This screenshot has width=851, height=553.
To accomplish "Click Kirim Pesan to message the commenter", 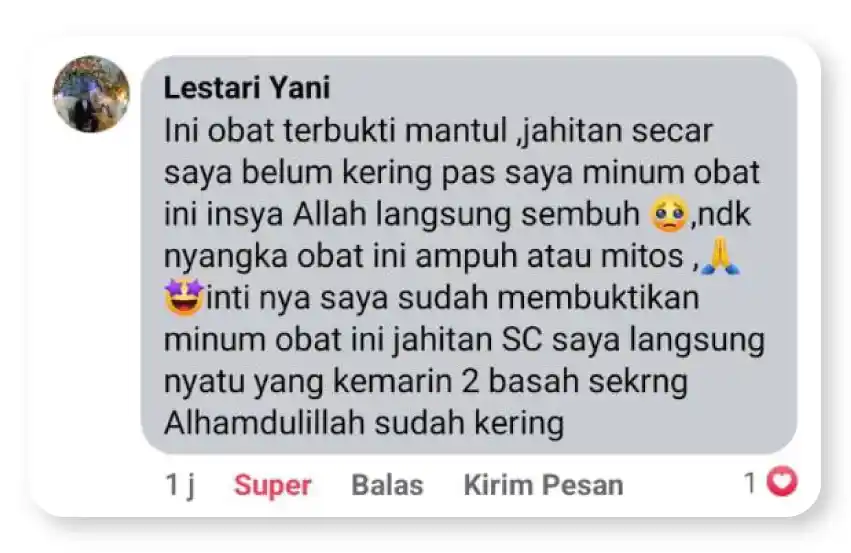I will click(x=543, y=485).
